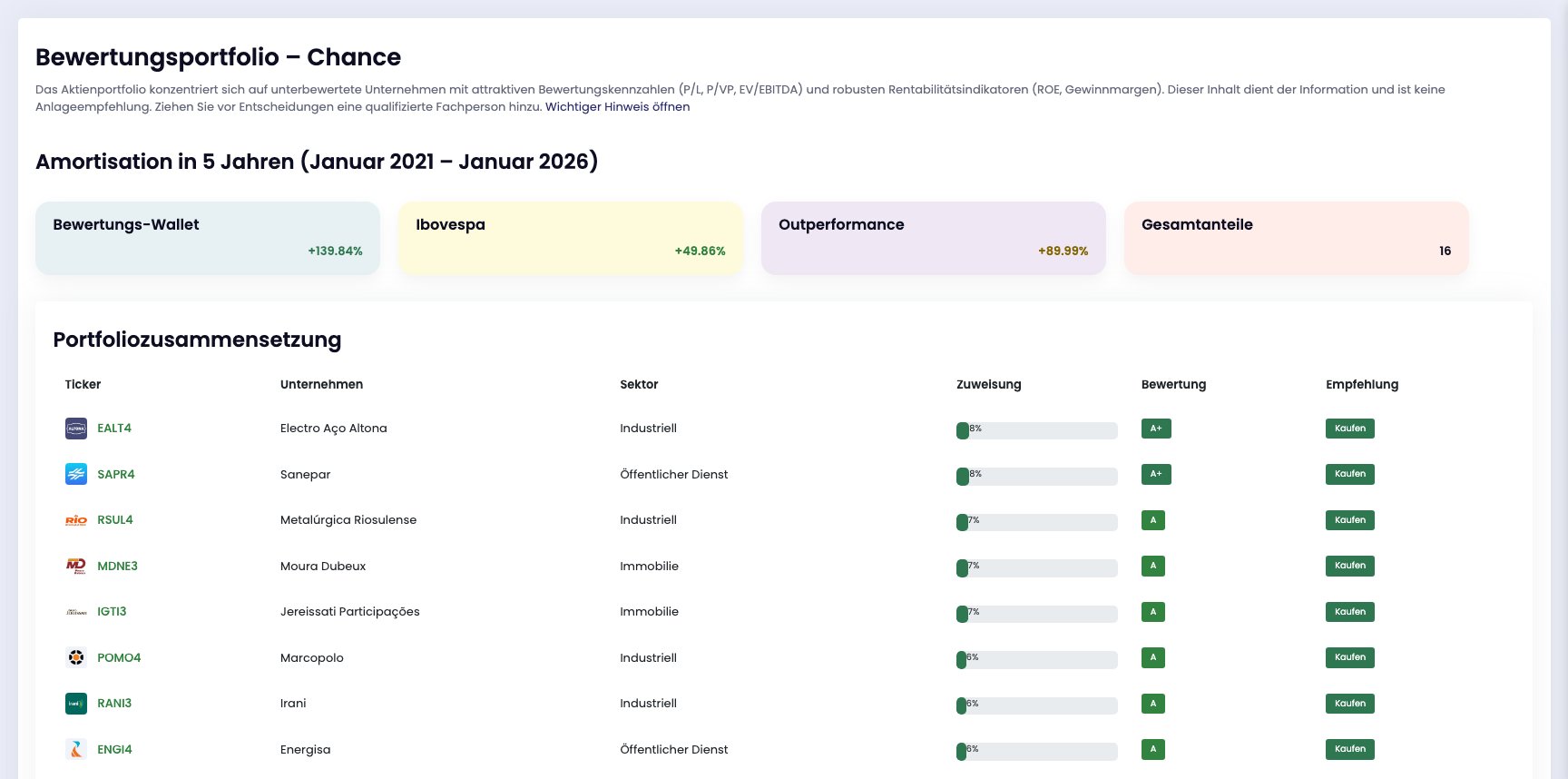The width and height of the screenshot is (1568, 779).
Task: Click the A+ rating badge for Sanepar
Action: pos(1156,474)
